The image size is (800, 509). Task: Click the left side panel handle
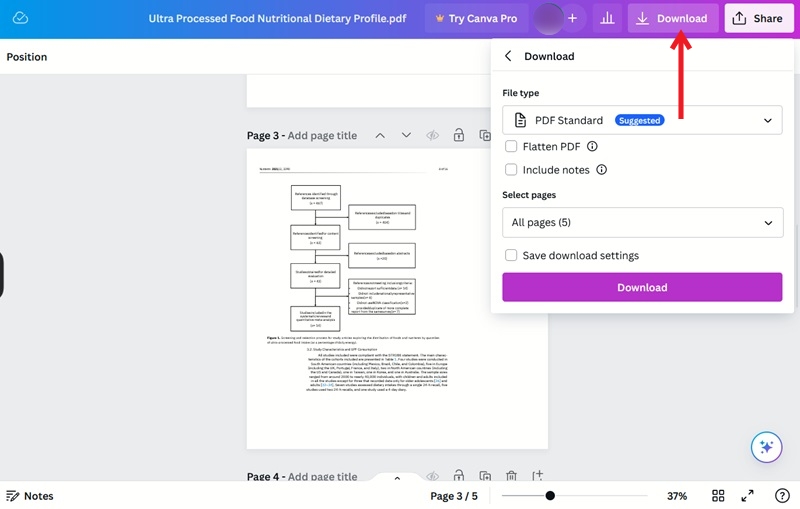tap(2, 274)
